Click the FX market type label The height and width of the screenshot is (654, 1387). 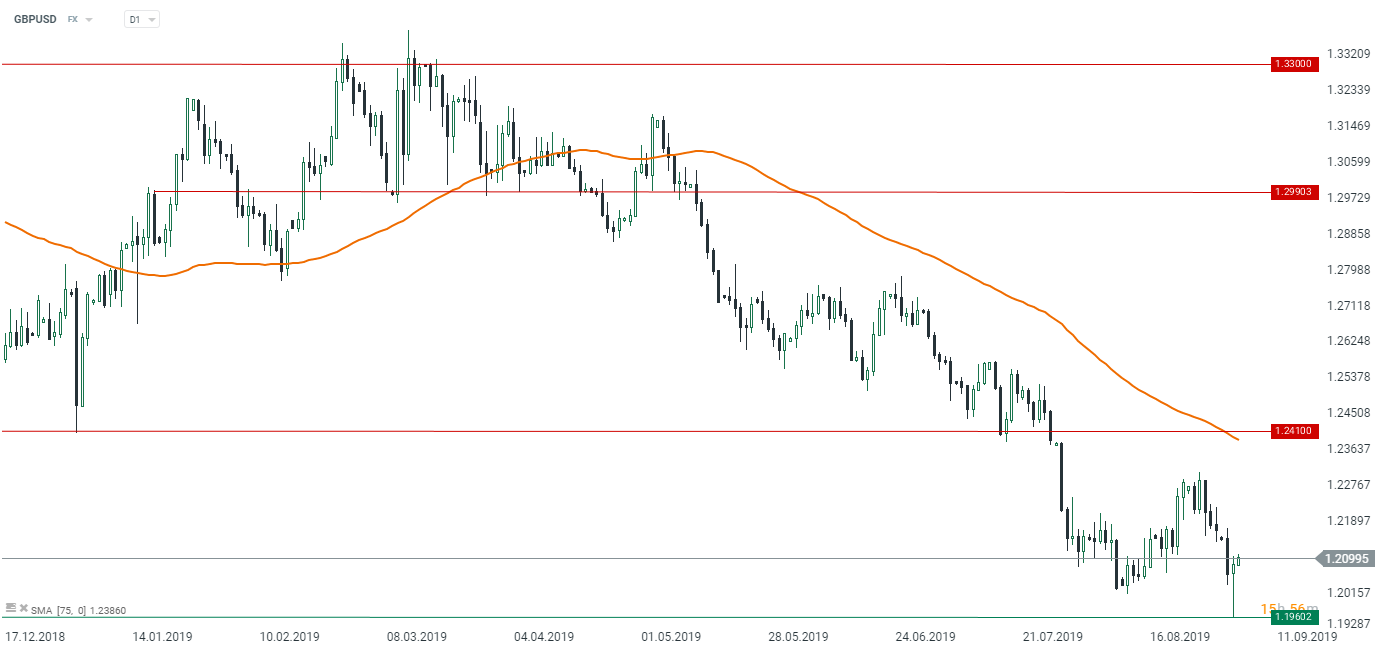73,19
